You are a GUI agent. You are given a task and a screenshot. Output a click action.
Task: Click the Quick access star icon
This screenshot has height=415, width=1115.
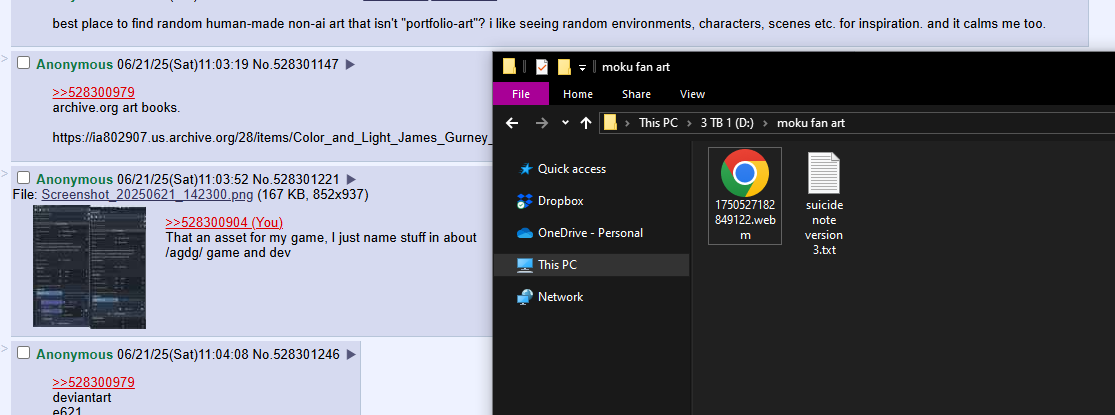[526, 169]
